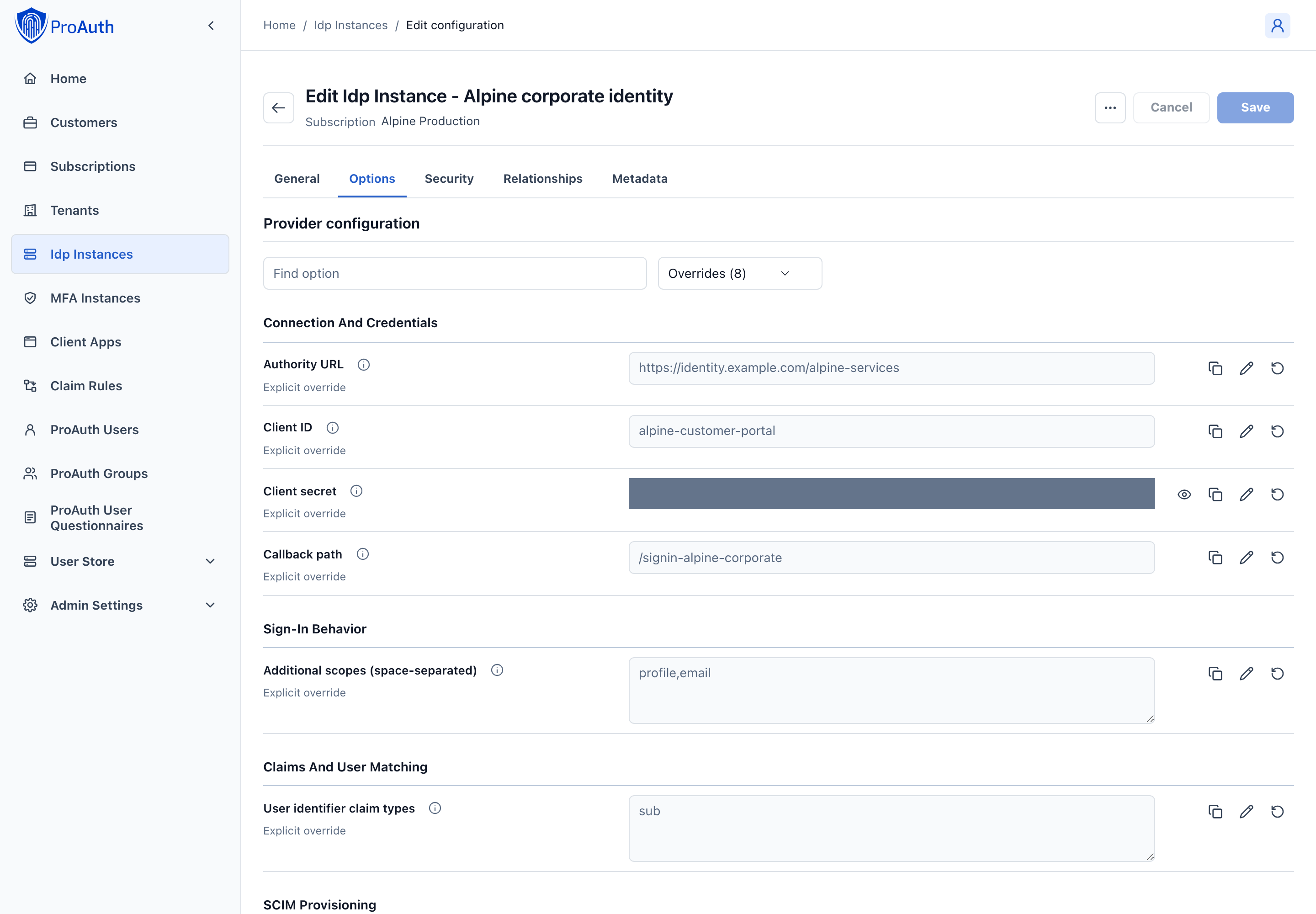This screenshot has height=914, width=1316.
Task: Copy the User identifier claim types value
Action: pos(1215,812)
